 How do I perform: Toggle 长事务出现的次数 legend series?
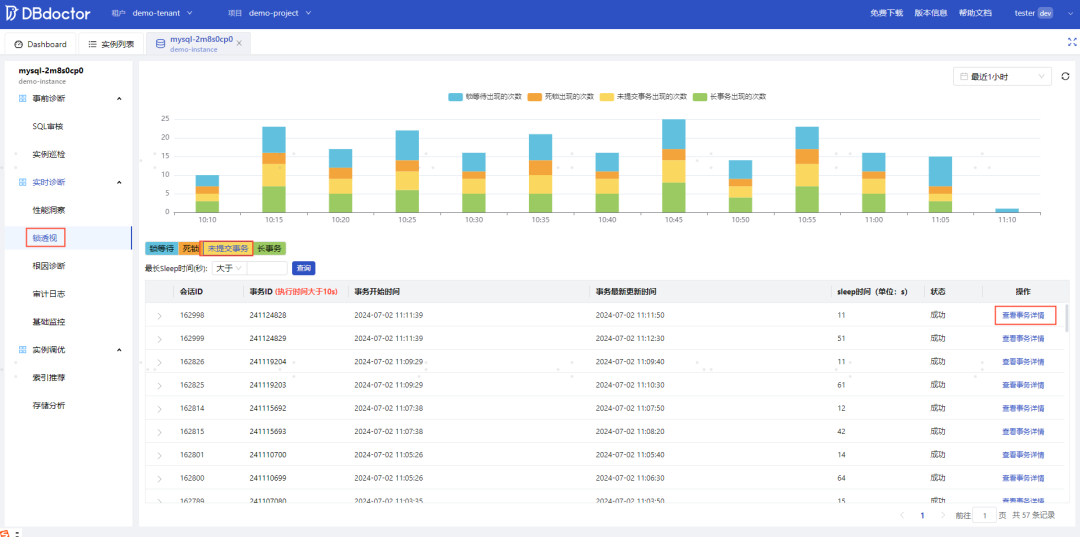pyautogui.click(x=730, y=97)
